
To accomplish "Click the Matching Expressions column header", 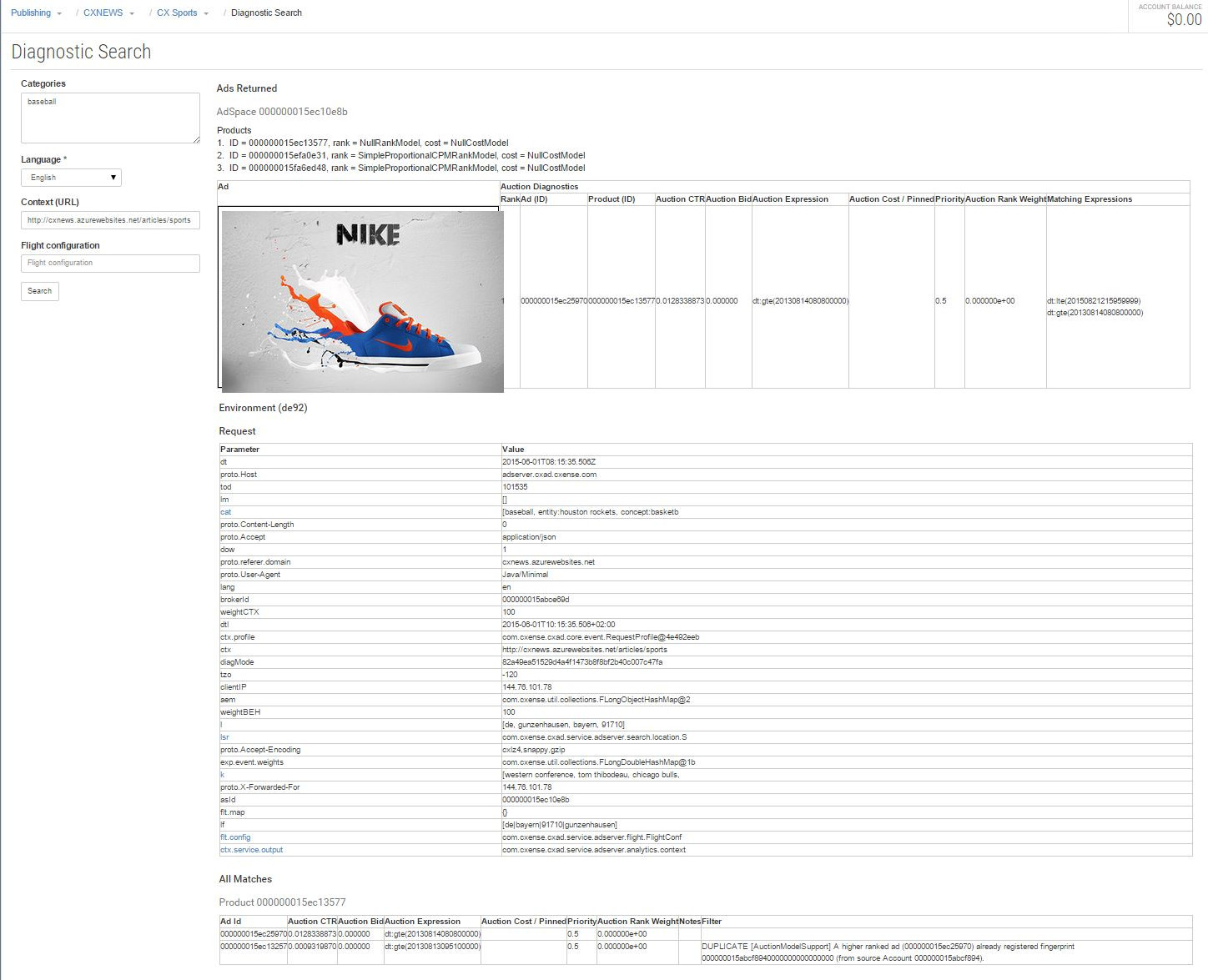I will pos(1090,199).
